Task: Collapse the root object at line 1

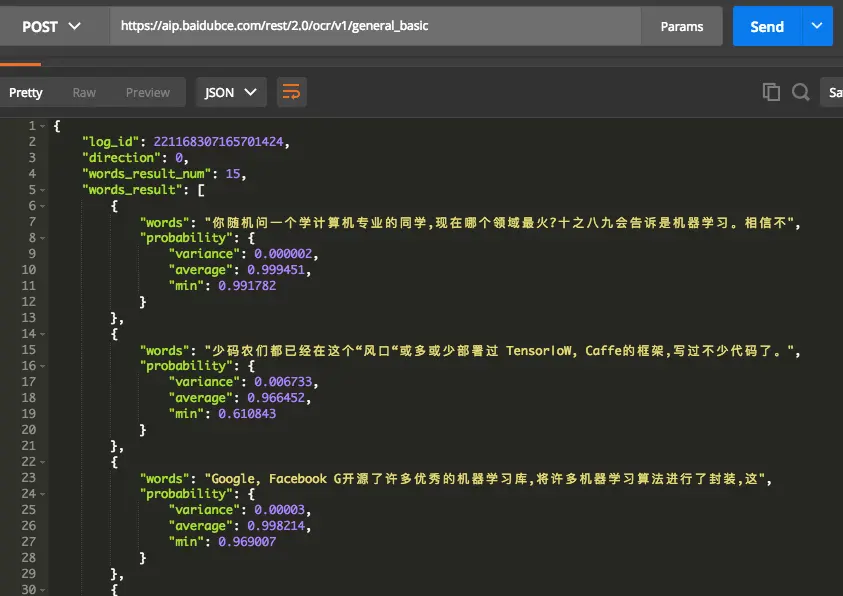Action: [43, 126]
